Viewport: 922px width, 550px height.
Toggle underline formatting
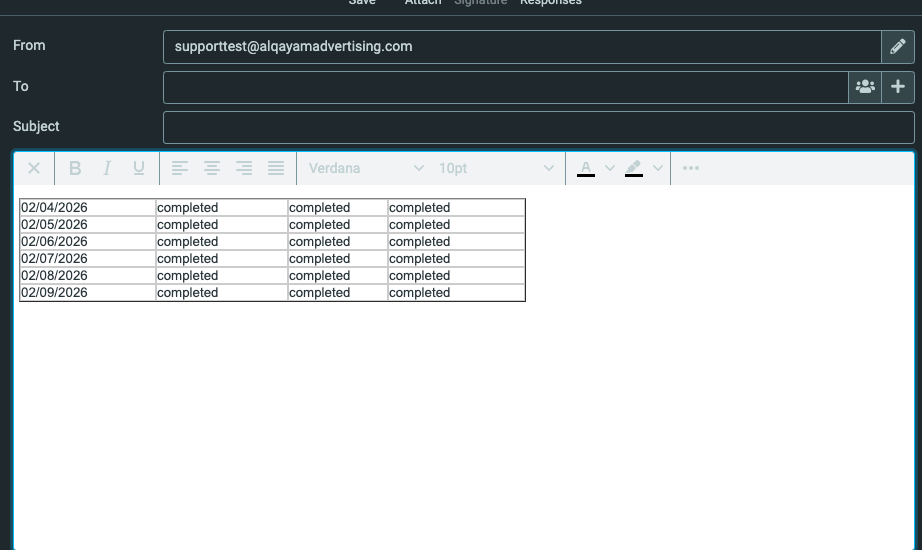click(139, 168)
